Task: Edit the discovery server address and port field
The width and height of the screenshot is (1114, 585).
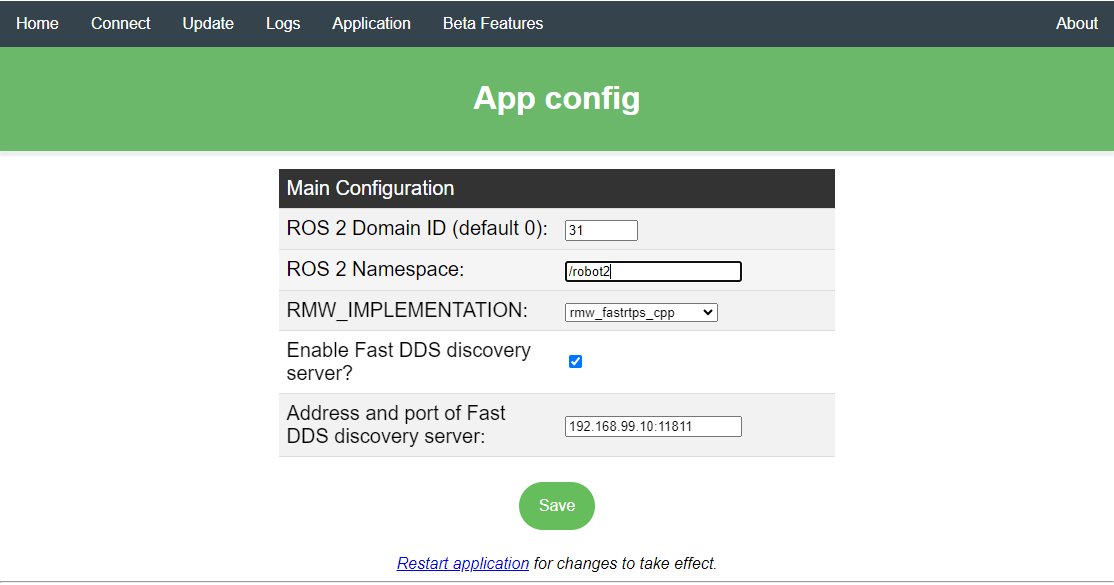Action: 653,426
